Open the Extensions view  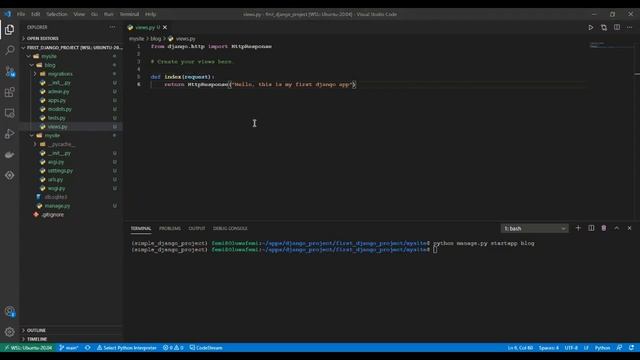pyautogui.click(x=9, y=92)
